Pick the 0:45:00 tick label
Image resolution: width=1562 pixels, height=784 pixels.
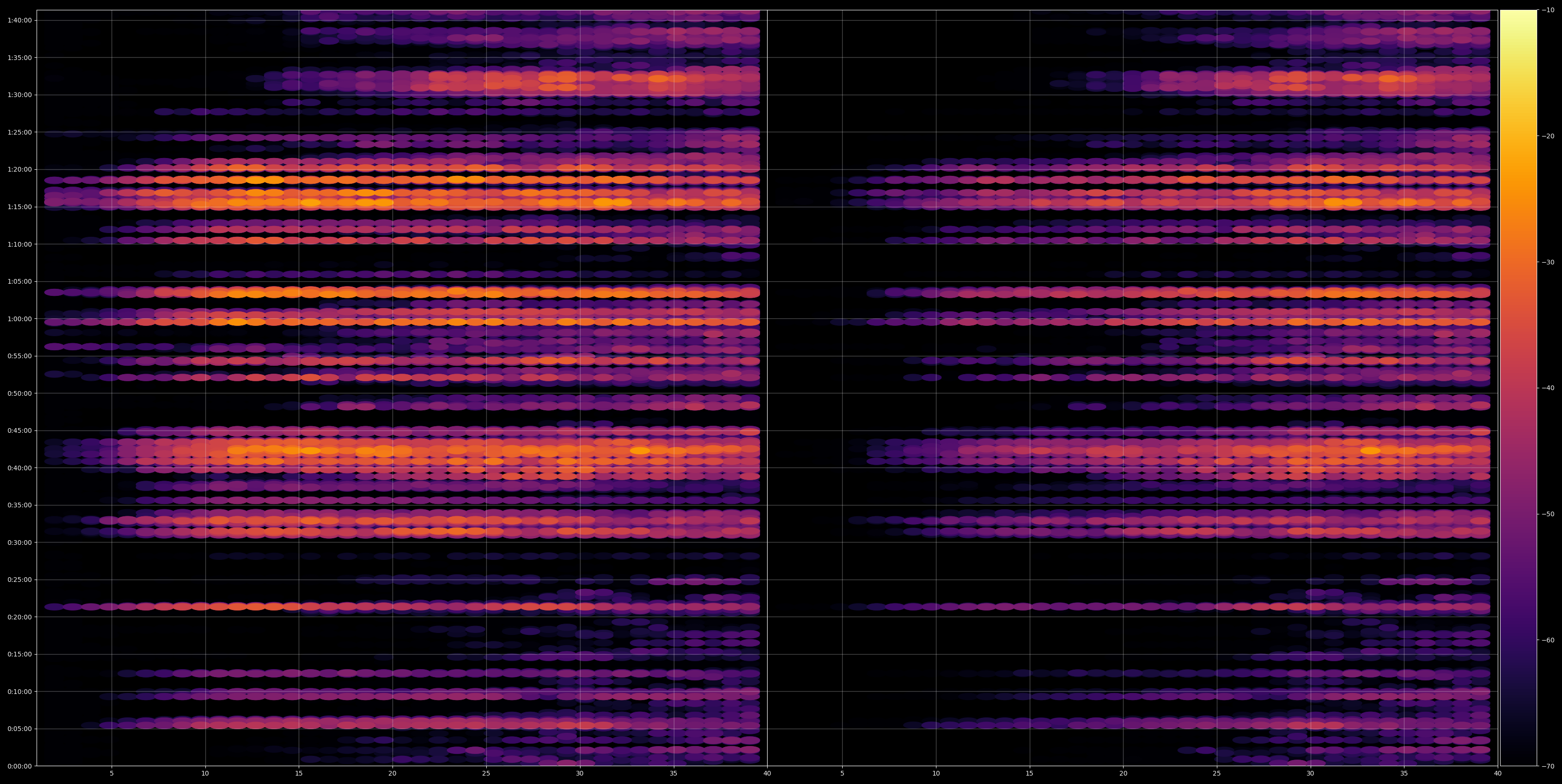click(x=19, y=430)
